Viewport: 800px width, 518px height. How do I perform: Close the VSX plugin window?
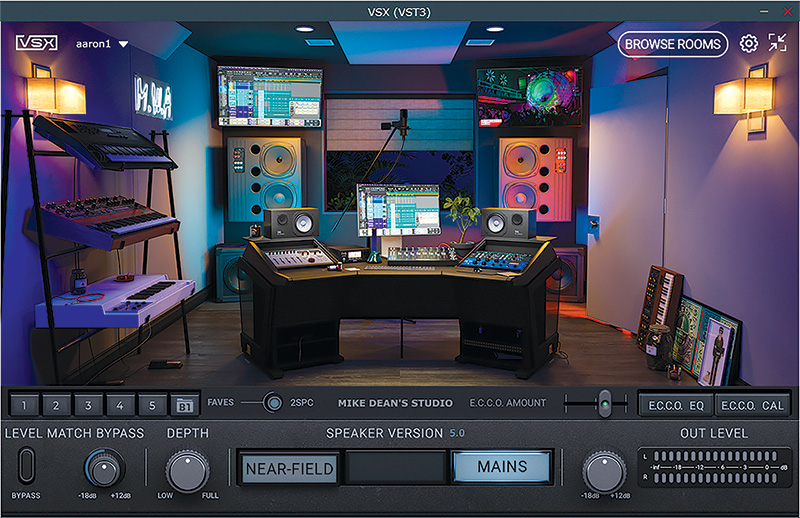[788, 11]
